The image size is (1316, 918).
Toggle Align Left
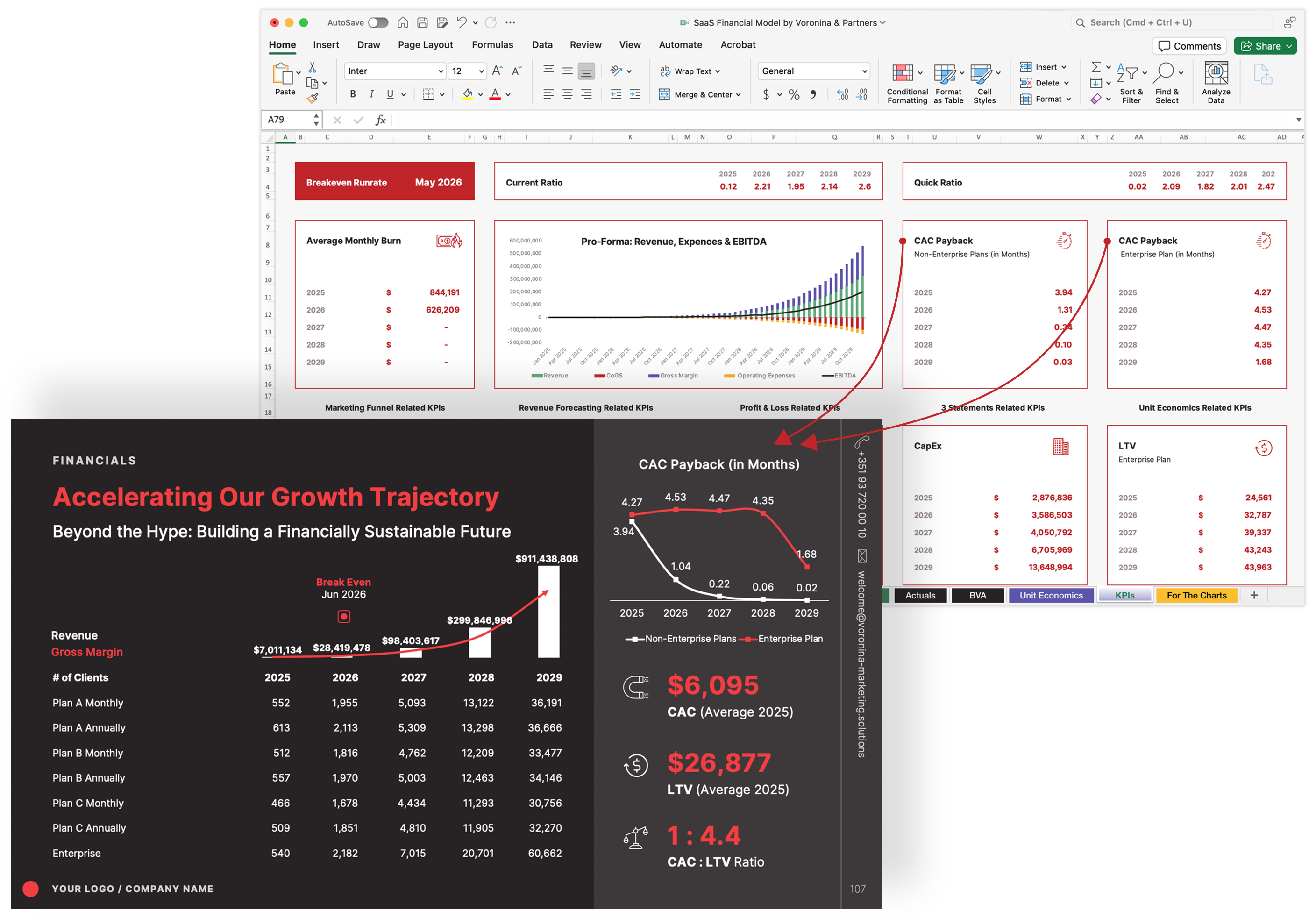548,94
